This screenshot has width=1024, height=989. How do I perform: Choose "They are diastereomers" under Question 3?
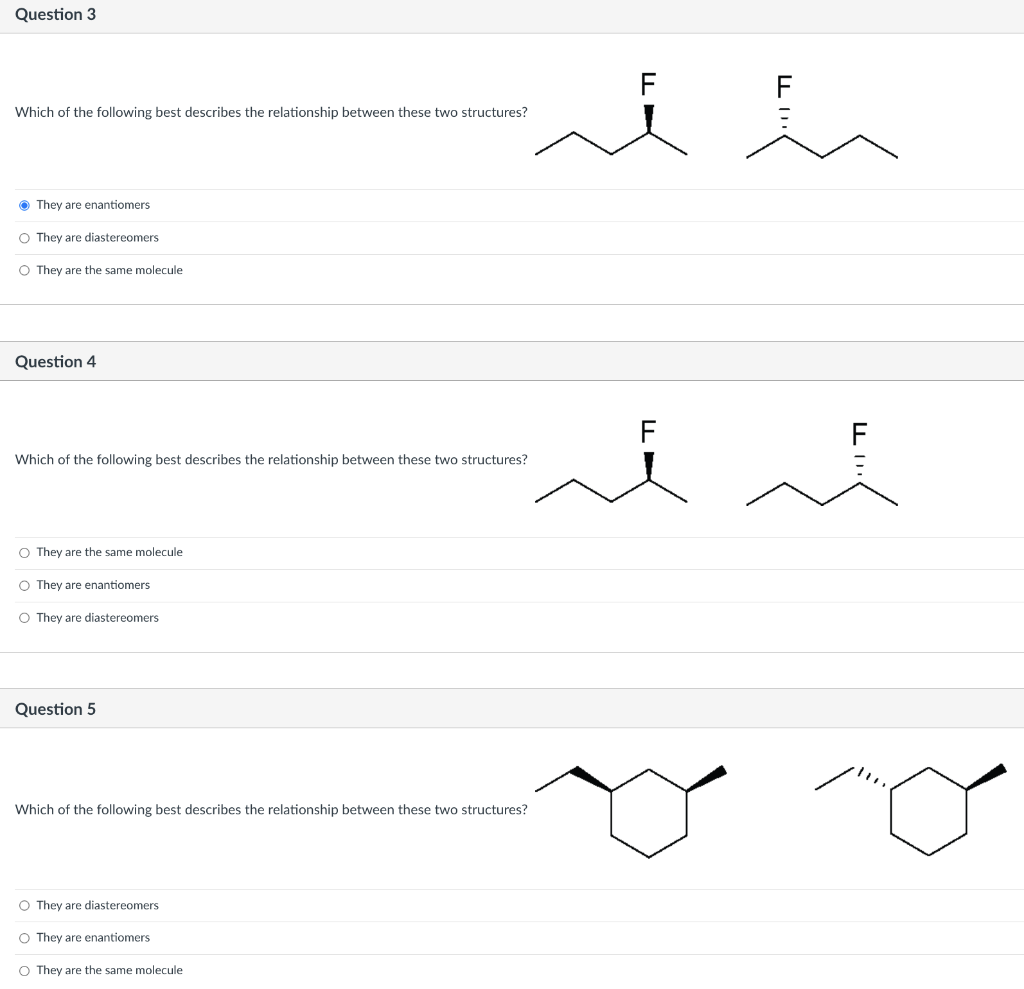24,238
